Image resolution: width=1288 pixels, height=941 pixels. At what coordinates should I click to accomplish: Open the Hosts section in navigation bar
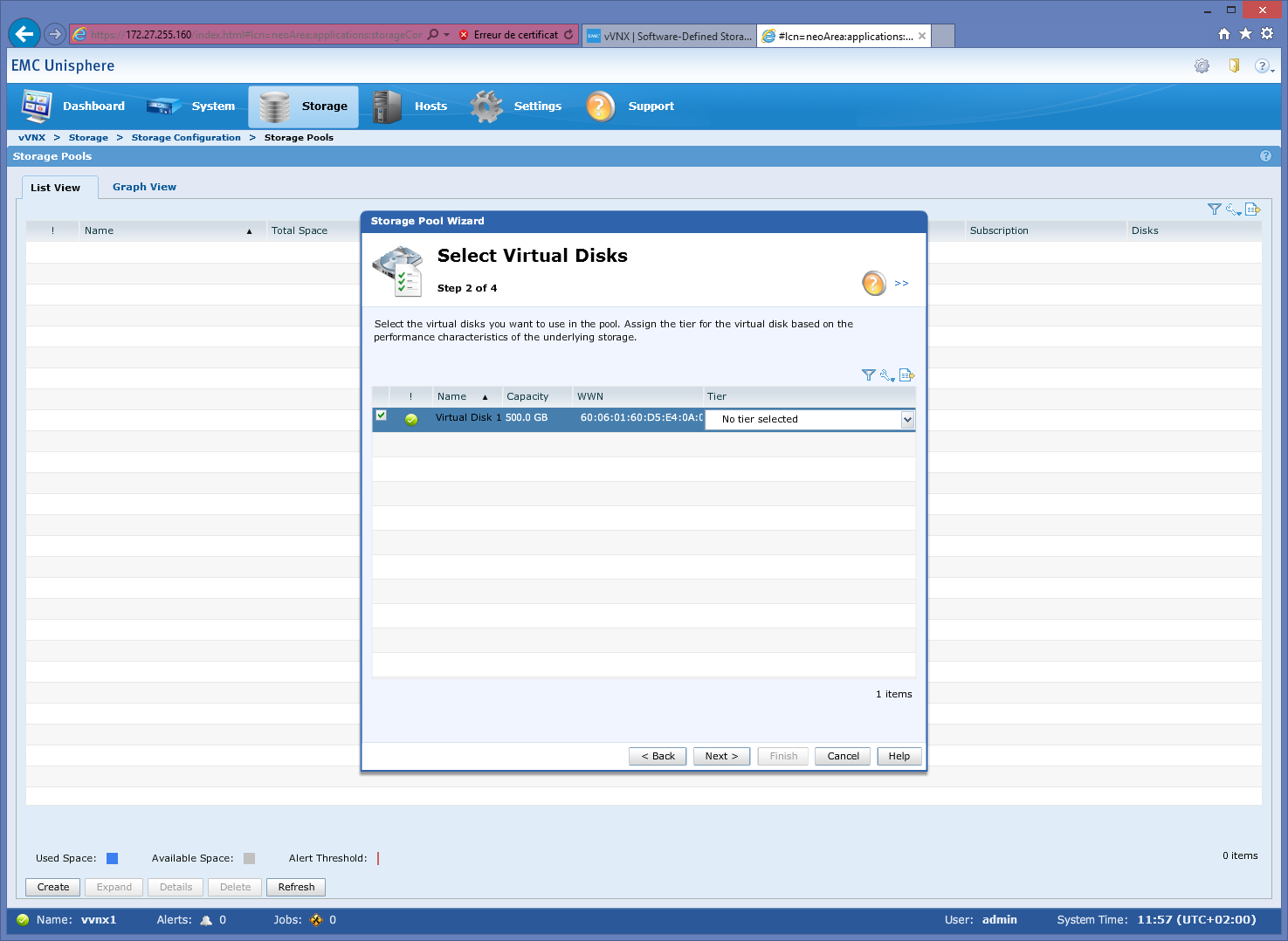tap(410, 106)
